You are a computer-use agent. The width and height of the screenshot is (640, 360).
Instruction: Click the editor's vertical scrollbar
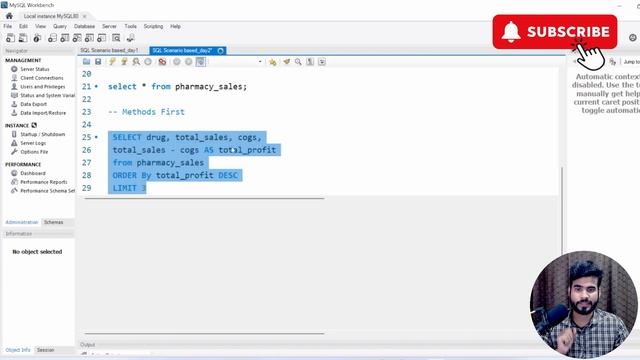562,210
